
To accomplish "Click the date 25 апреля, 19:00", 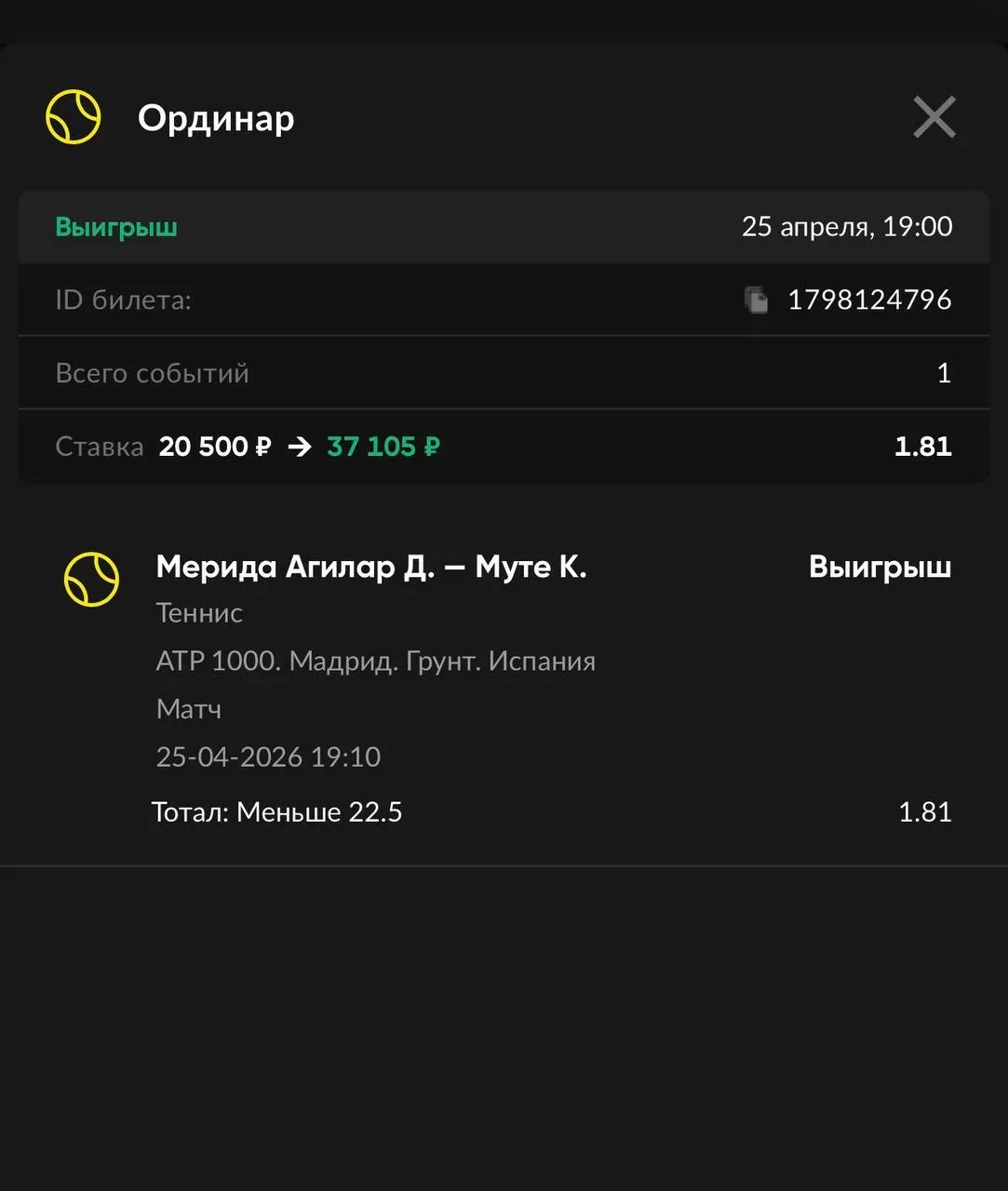I will [846, 226].
